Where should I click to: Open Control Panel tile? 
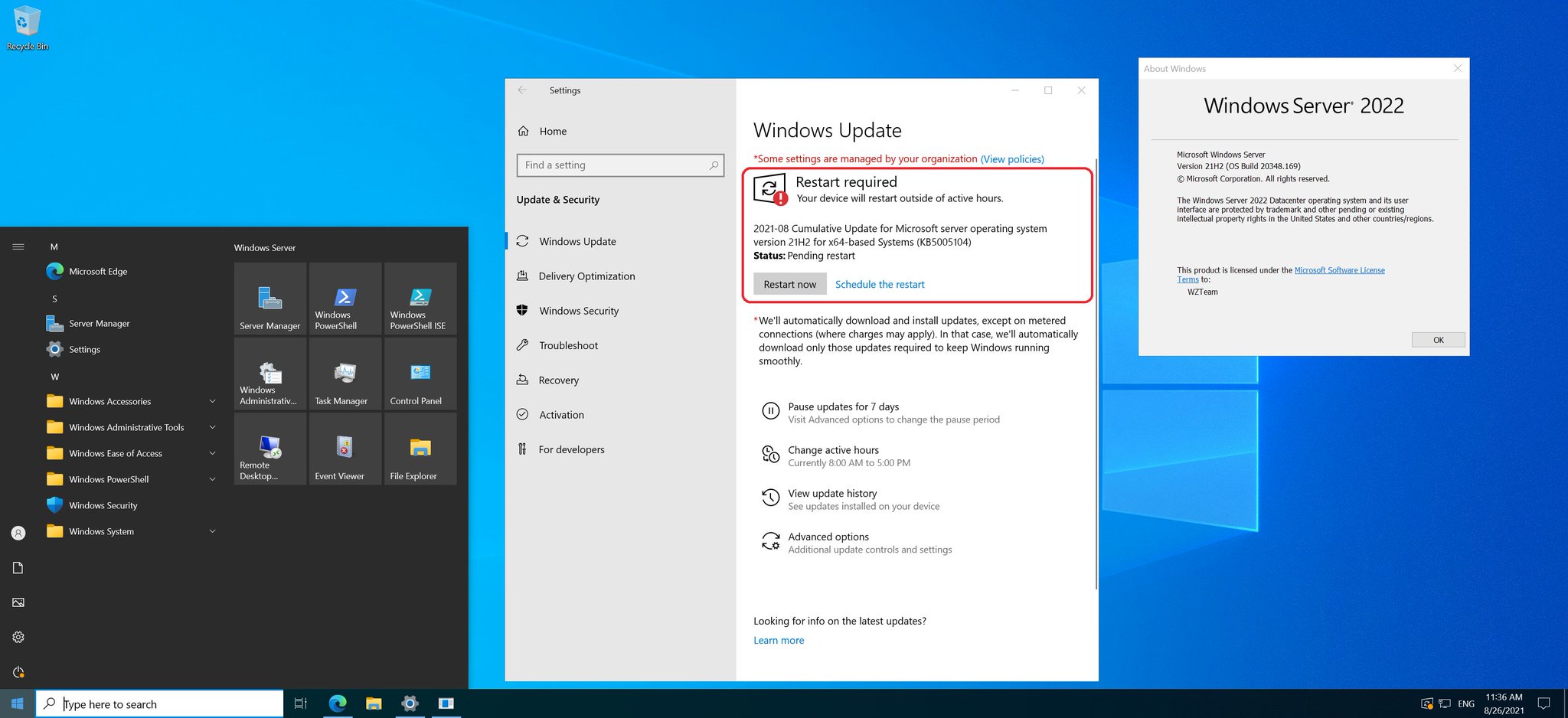coord(420,374)
